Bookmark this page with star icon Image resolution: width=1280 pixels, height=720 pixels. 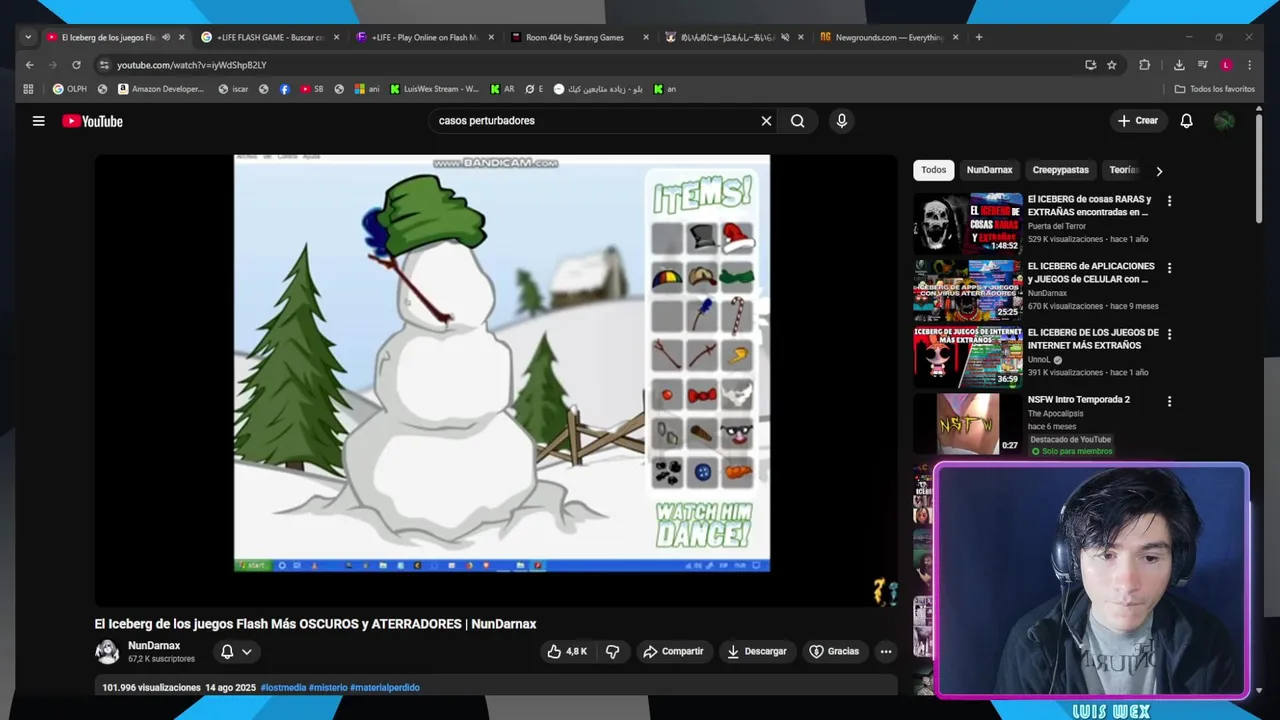pyautogui.click(x=1111, y=65)
